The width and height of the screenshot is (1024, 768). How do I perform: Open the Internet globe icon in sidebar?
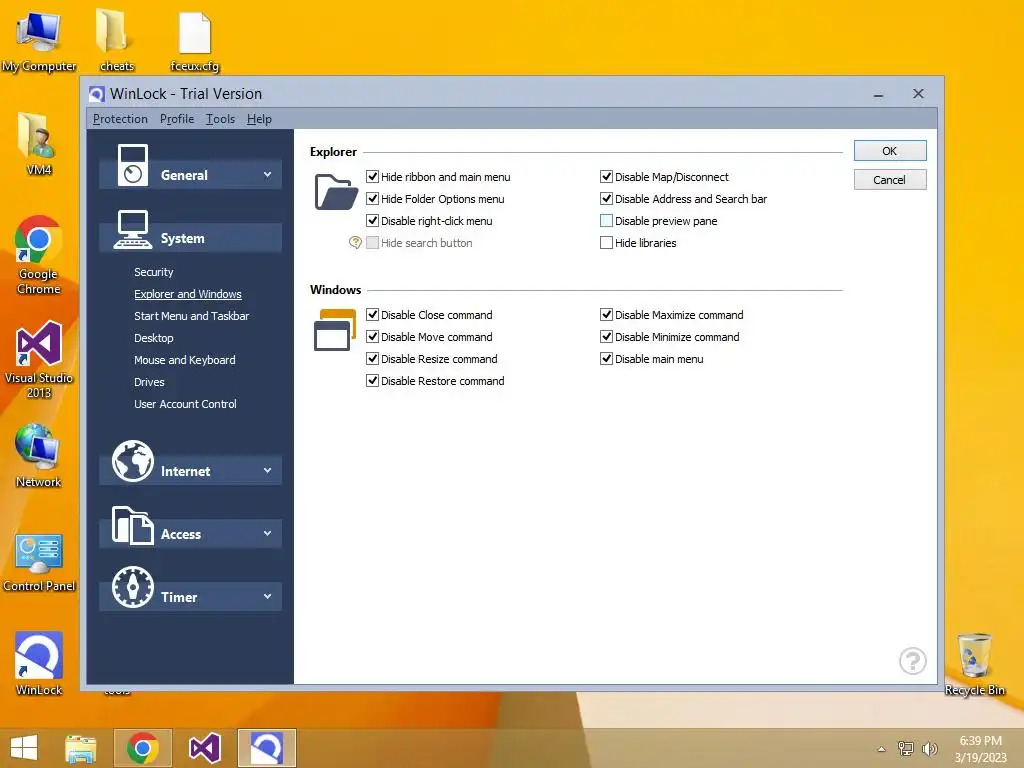(x=133, y=460)
